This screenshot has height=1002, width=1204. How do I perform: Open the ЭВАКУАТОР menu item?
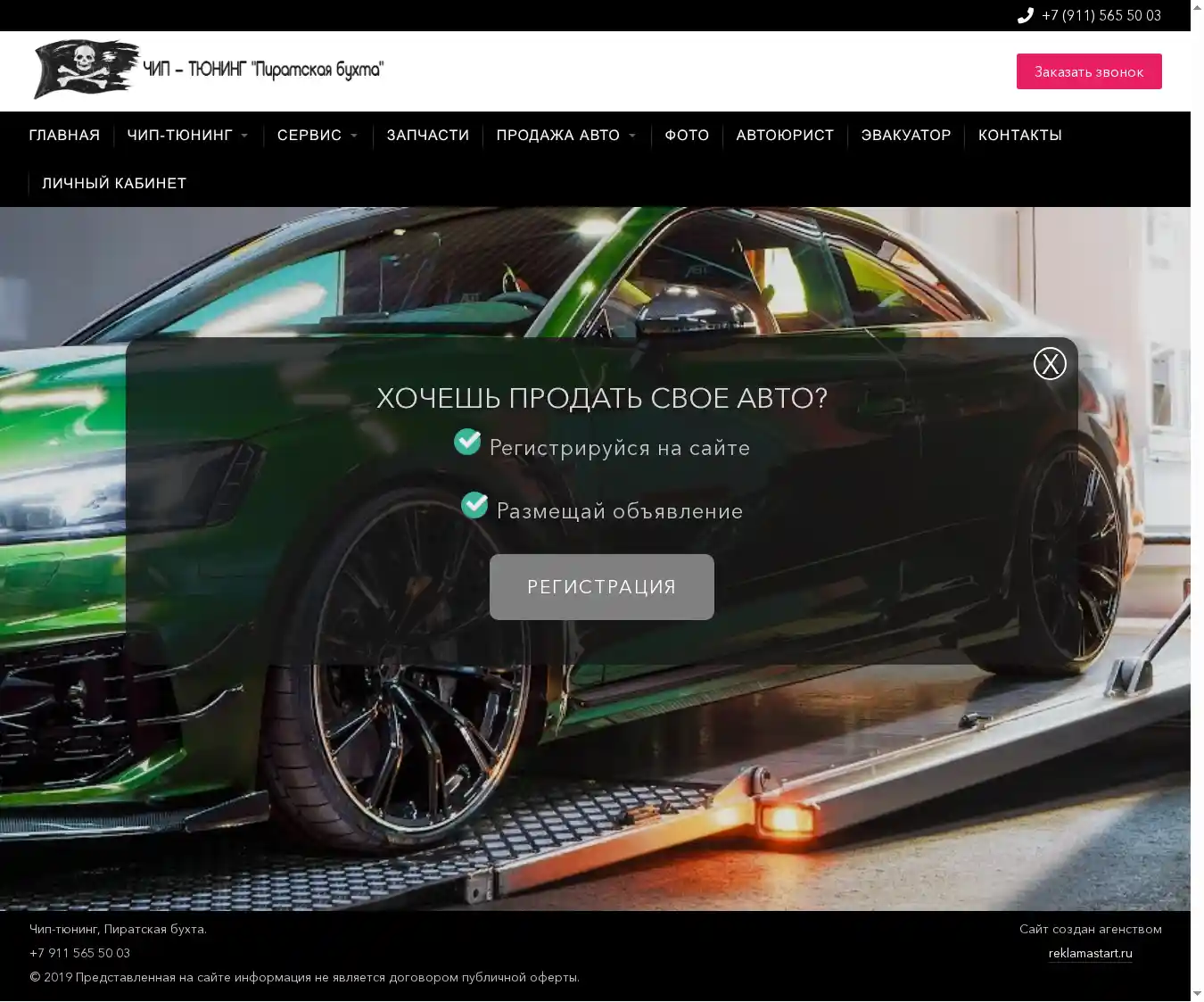[905, 135]
